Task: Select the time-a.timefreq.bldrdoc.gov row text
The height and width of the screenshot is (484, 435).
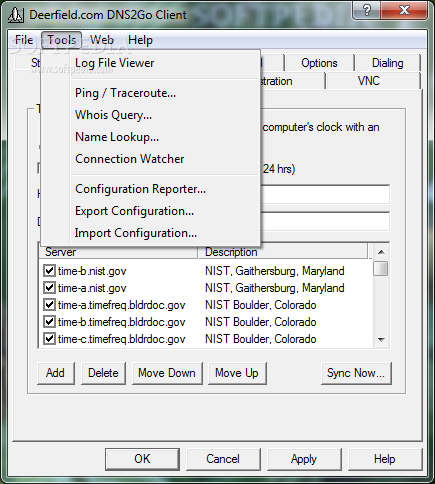Action: click(121, 305)
